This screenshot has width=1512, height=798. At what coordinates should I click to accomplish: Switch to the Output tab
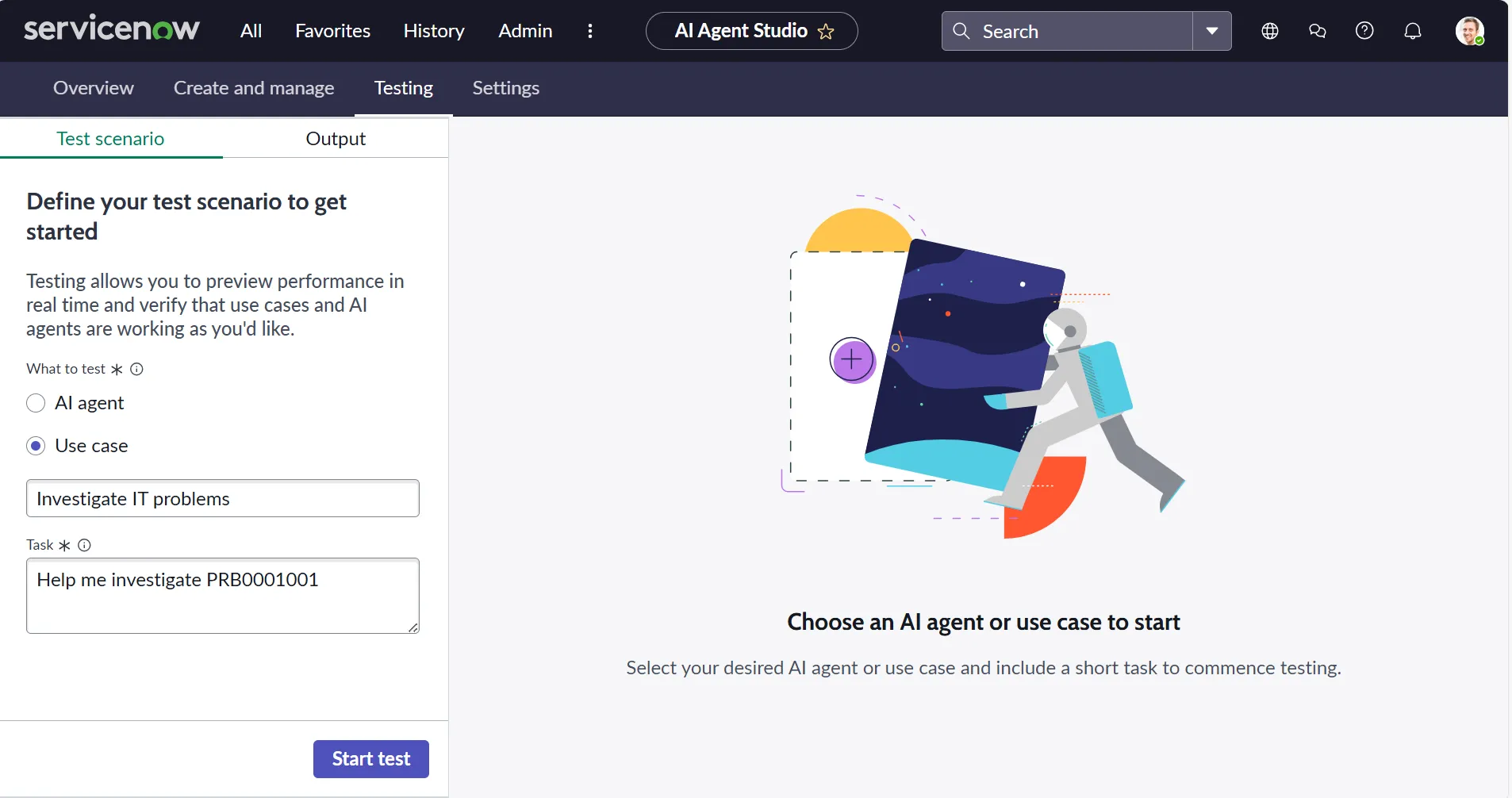tap(336, 139)
